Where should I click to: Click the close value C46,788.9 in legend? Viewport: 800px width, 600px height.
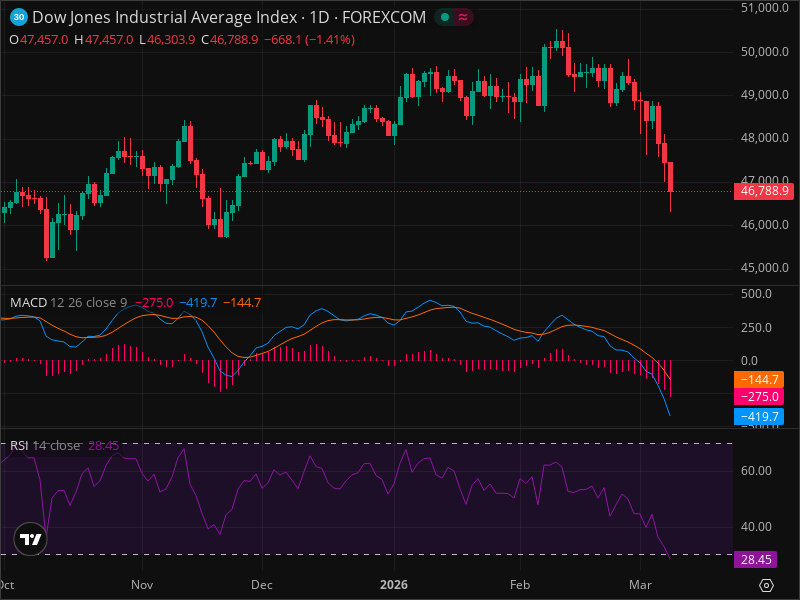230,40
